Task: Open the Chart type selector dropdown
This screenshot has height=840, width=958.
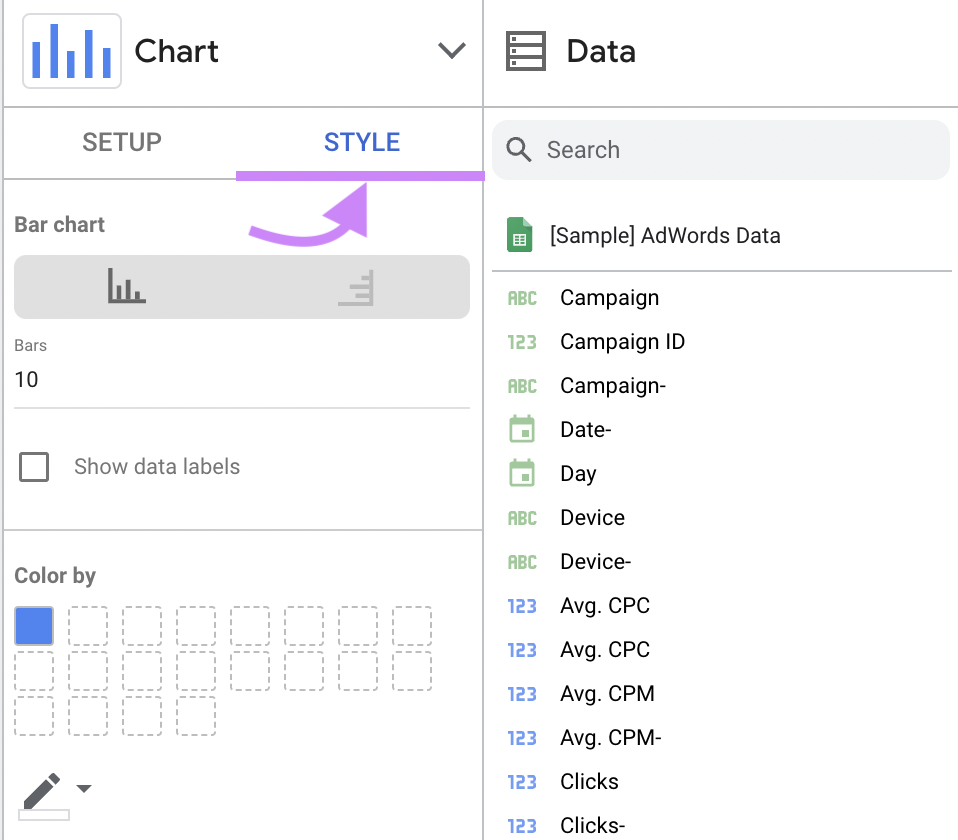Action: click(x=451, y=50)
